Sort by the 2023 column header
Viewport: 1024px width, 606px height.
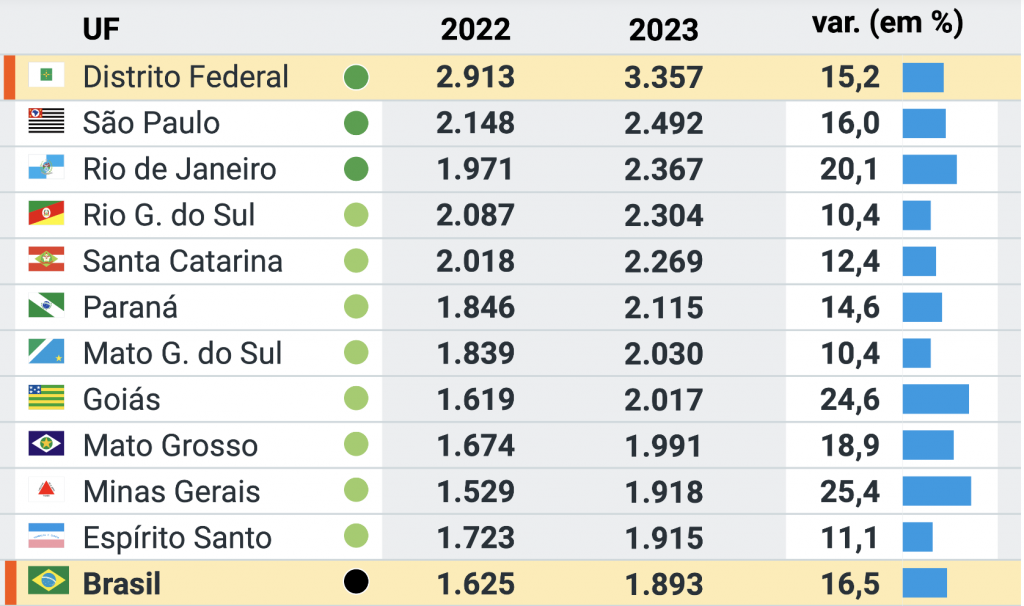point(663,30)
